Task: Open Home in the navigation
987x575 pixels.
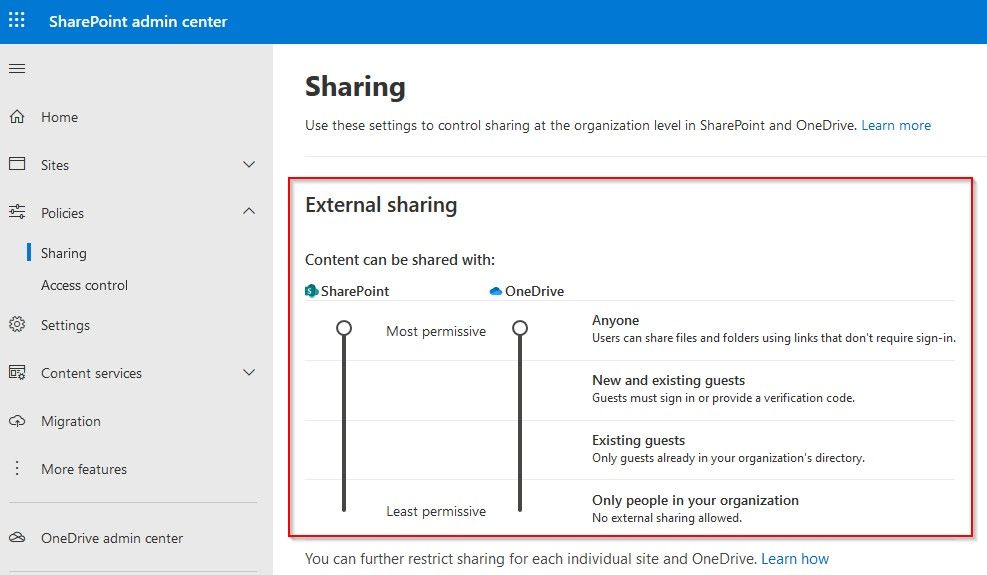Action: coord(60,117)
